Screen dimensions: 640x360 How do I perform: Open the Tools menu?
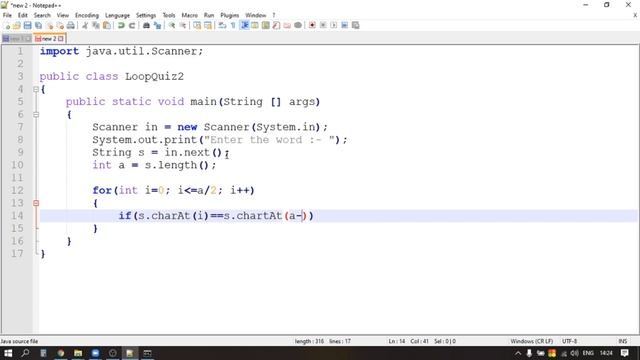pyautogui.click(x=169, y=15)
